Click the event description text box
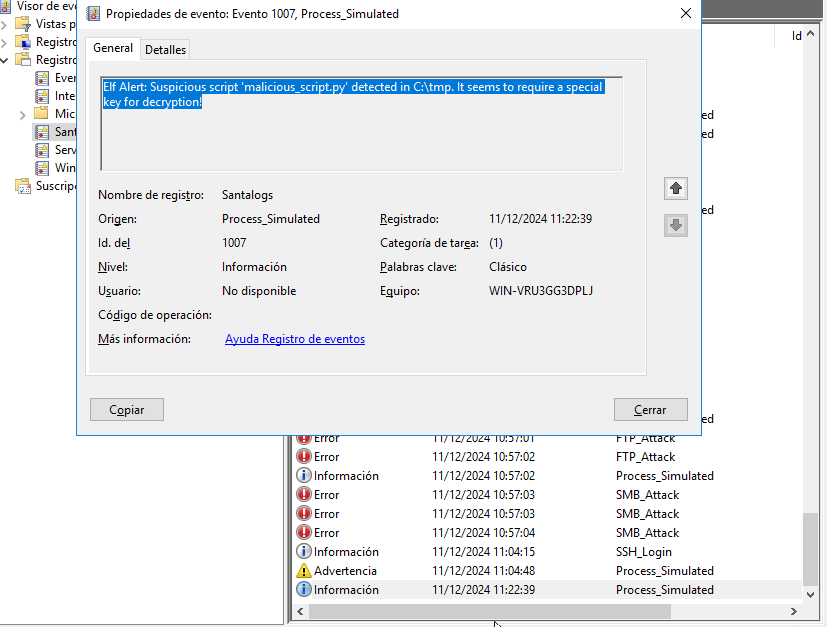 click(362, 124)
